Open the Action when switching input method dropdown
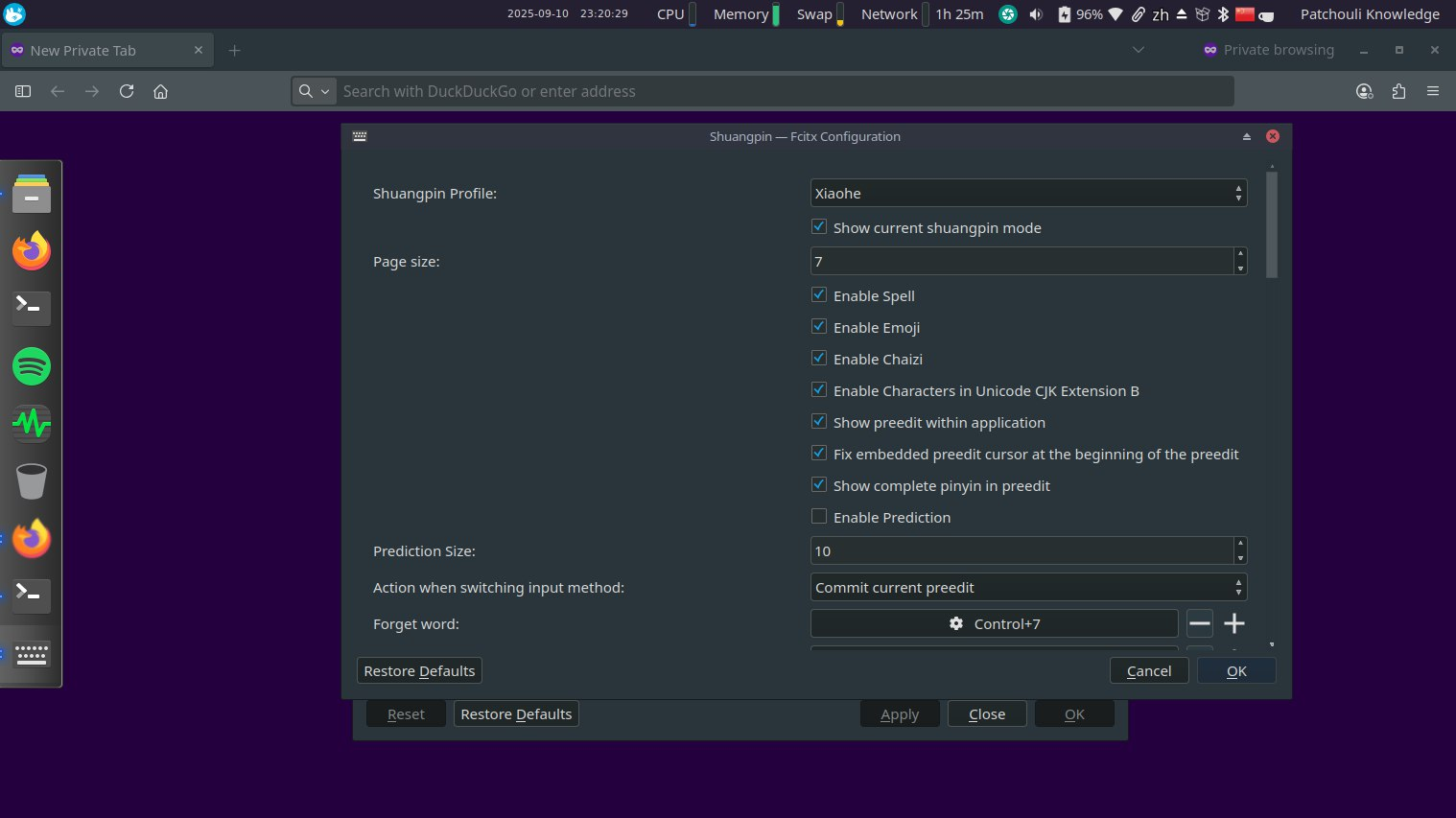The image size is (1456, 818). [1028, 587]
